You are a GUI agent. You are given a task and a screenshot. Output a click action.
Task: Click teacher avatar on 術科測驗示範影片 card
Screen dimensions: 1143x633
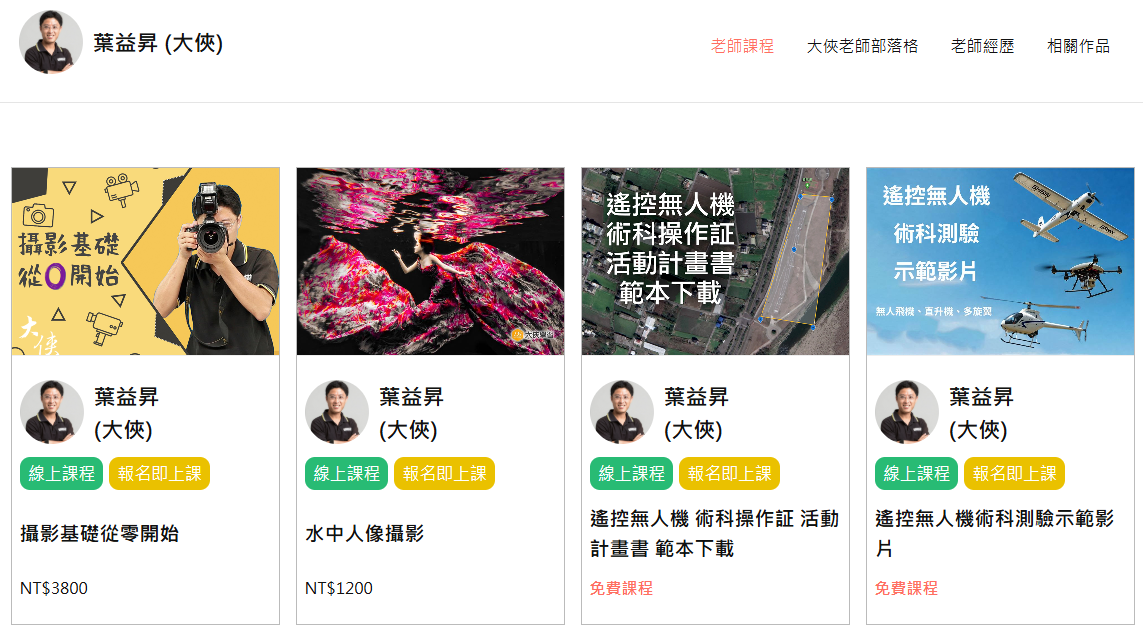click(x=907, y=412)
